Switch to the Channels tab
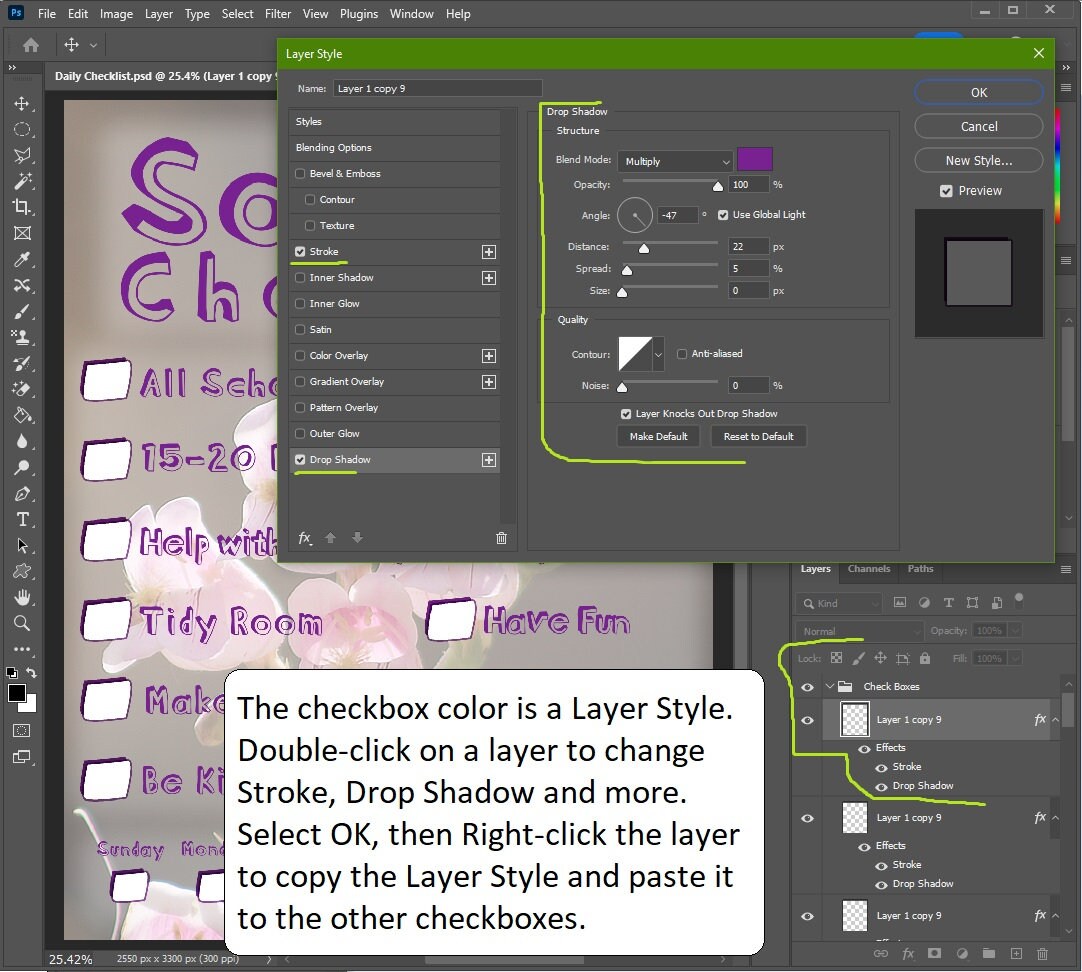The image size is (1082, 972). [x=868, y=569]
